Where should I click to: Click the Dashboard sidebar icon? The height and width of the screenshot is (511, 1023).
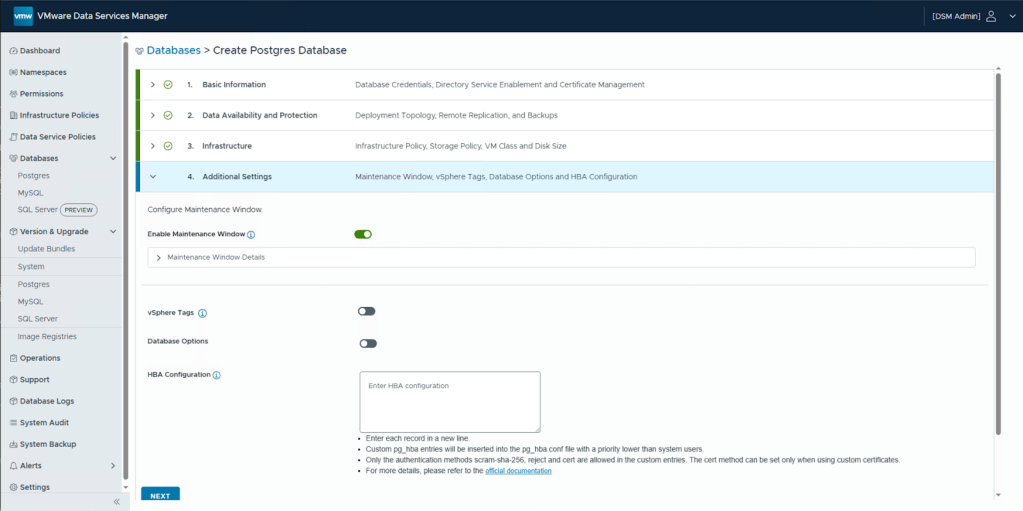(x=14, y=51)
